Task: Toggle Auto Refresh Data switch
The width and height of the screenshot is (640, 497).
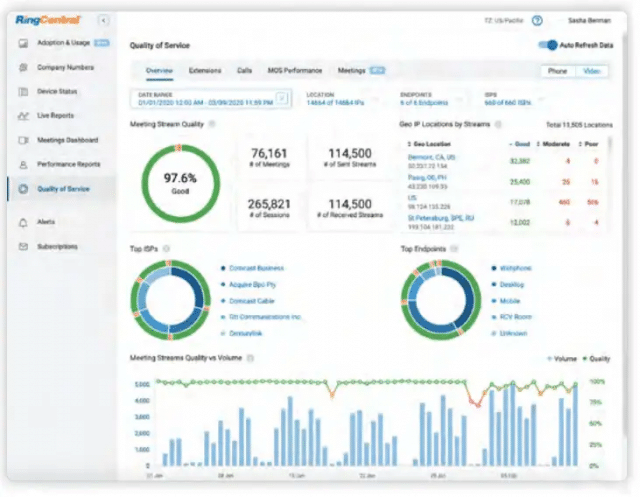Action: tap(547, 45)
